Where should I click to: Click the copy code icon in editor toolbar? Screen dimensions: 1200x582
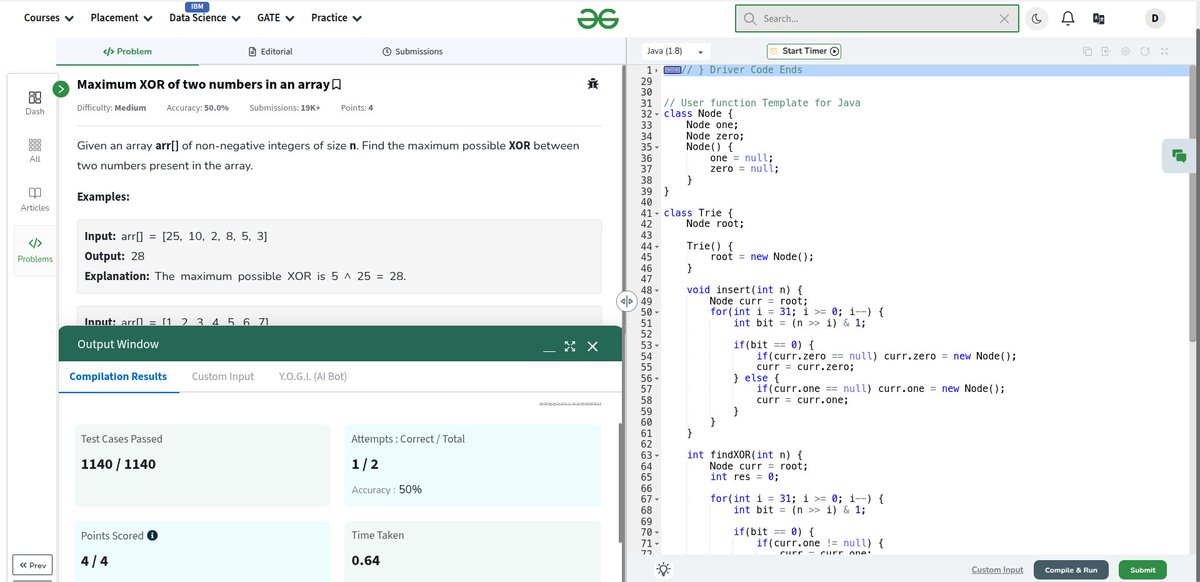pos(1088,51)
